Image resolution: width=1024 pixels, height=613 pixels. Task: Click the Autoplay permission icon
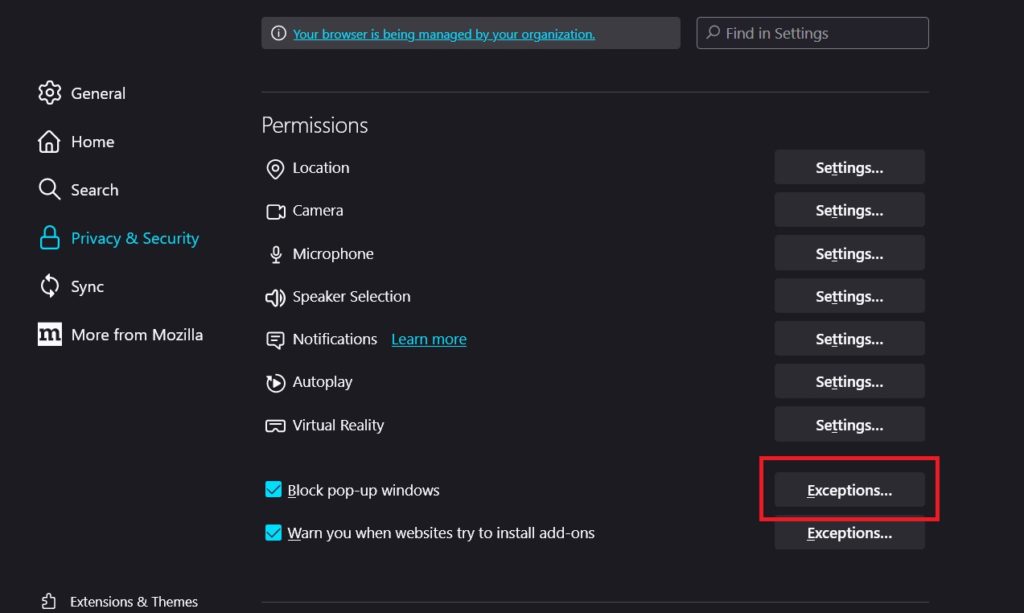click(275, 383)
